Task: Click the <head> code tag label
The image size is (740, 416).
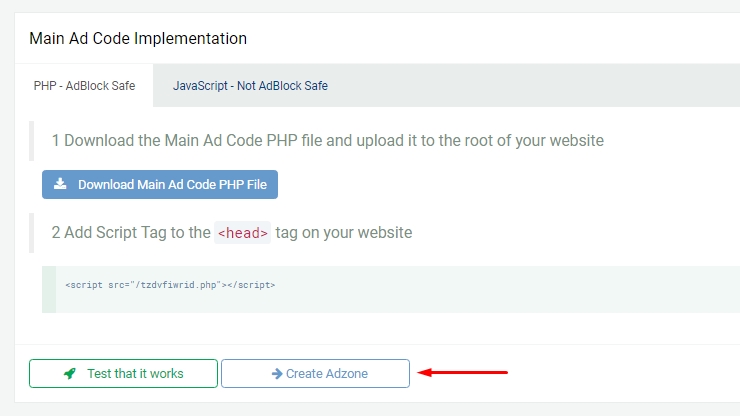Action: point(243,233)
